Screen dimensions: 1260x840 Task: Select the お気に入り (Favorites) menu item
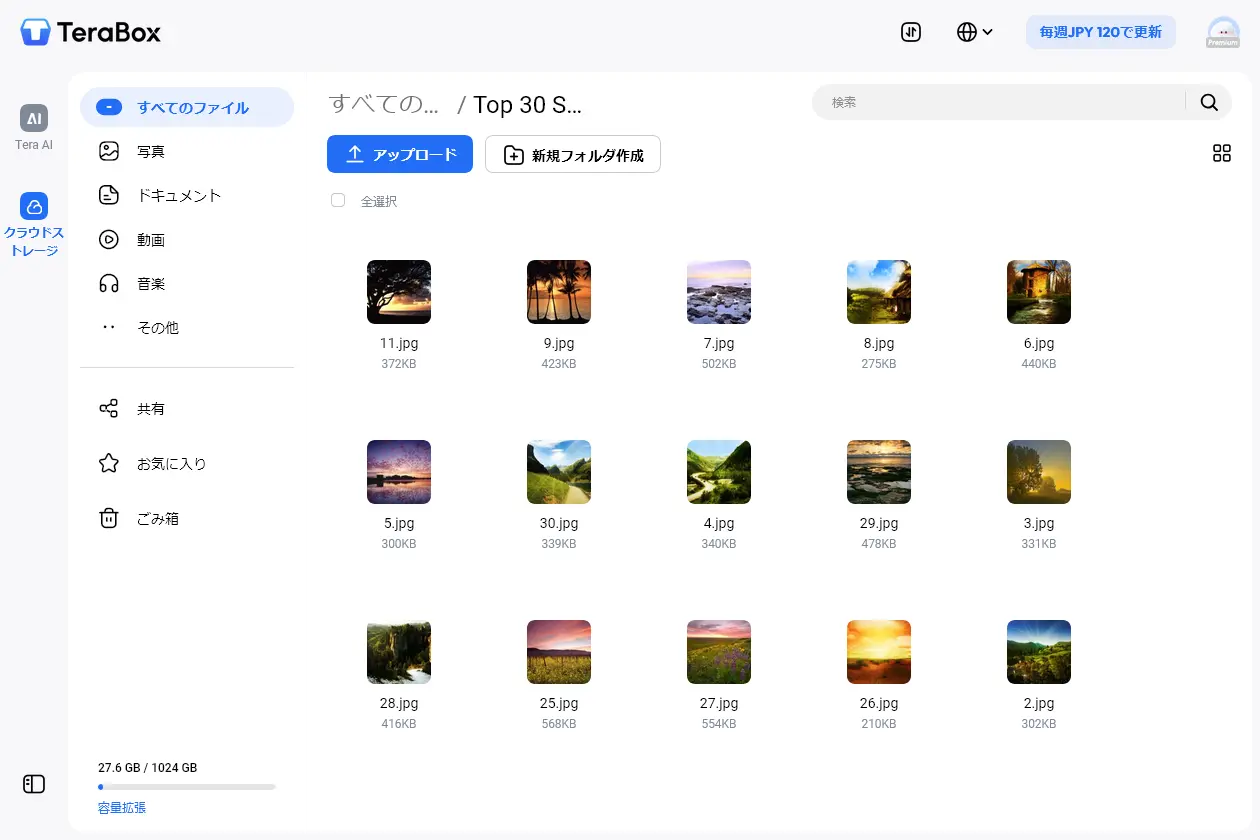[x=163, y=463]
